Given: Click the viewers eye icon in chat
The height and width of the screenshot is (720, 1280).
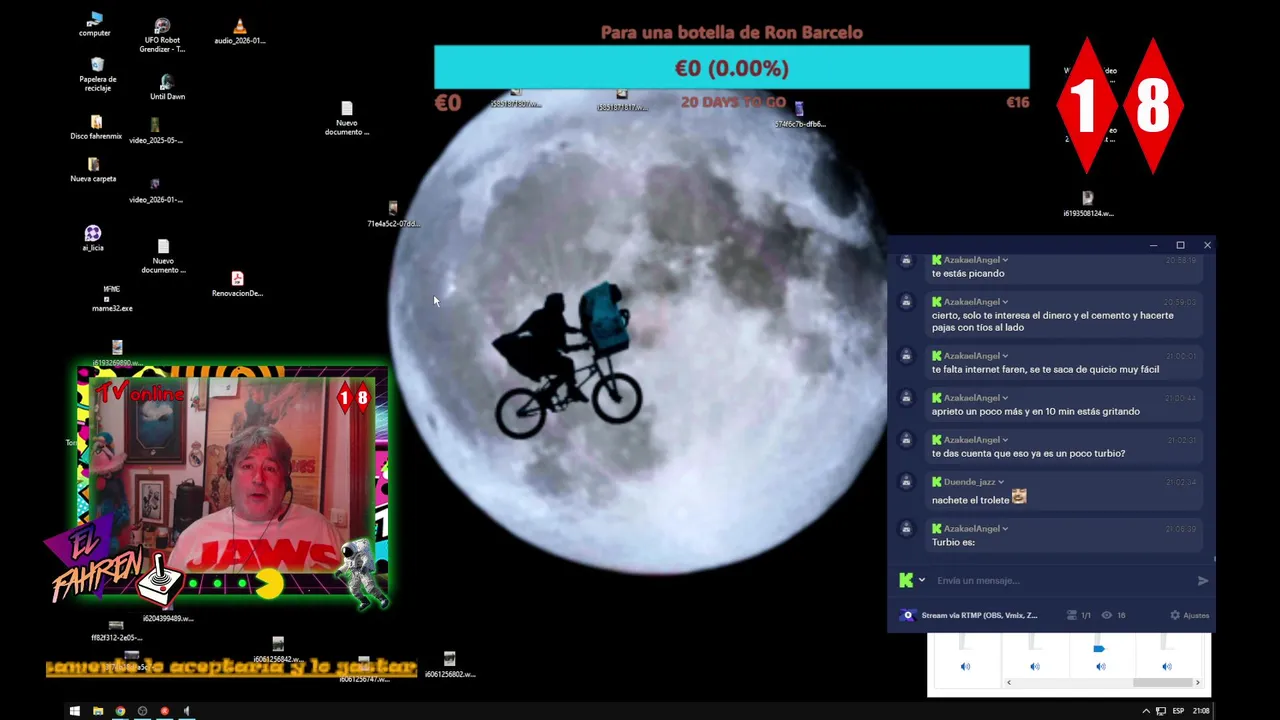Looking at the screenshot, I should click(1106, 615).
